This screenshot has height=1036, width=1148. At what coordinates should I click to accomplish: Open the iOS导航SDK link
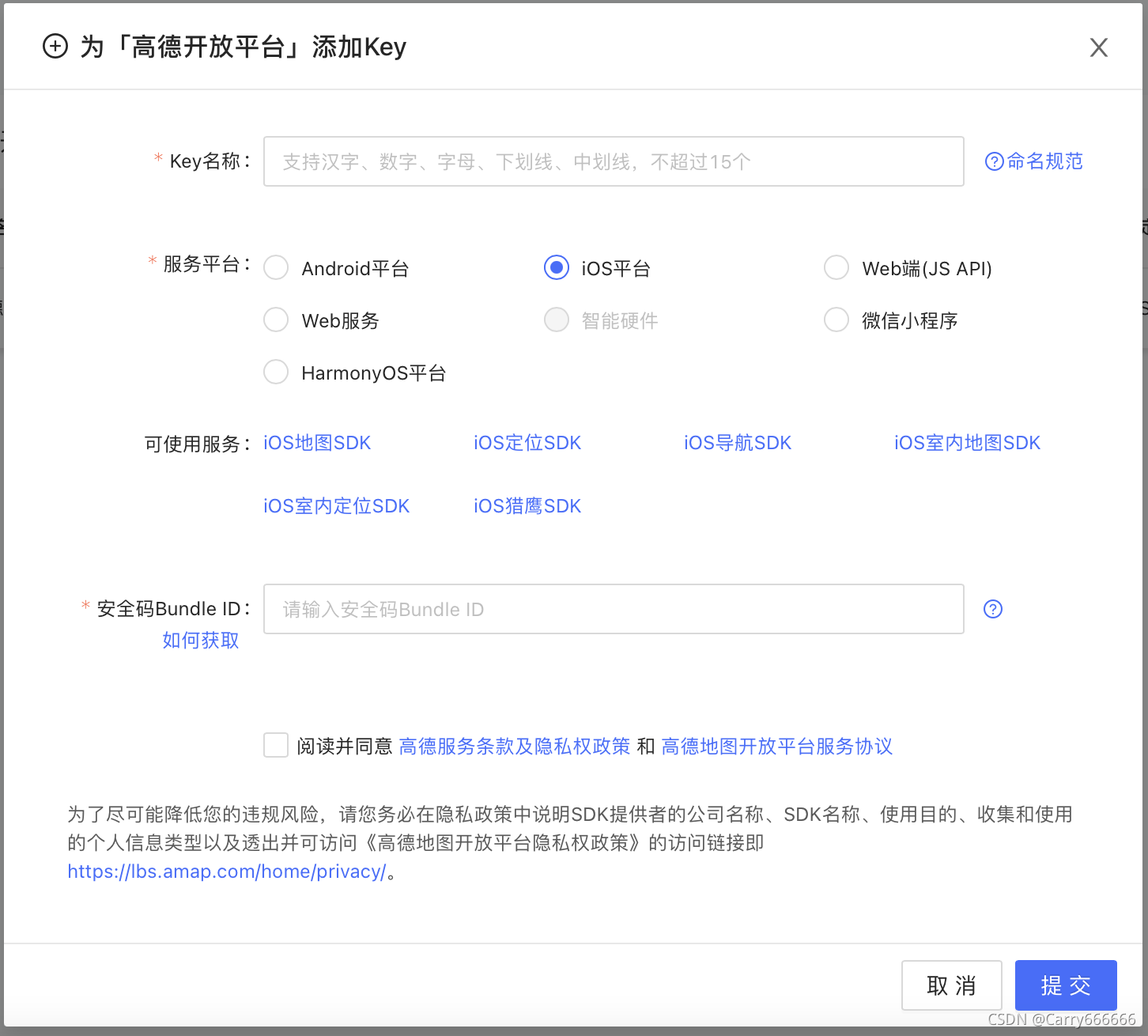(x=737, y=443)
